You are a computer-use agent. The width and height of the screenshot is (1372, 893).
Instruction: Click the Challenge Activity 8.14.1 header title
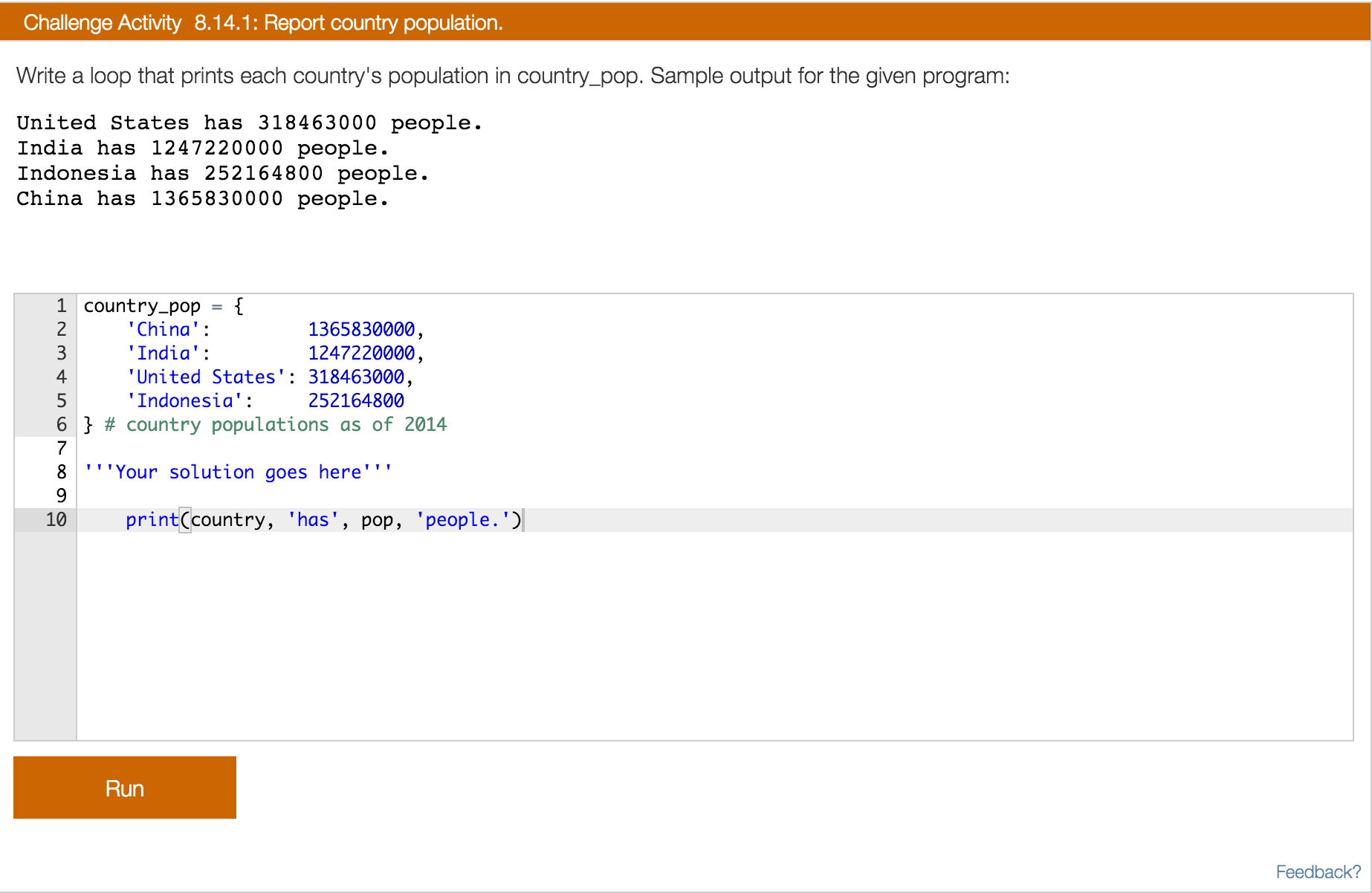(263, 23)
